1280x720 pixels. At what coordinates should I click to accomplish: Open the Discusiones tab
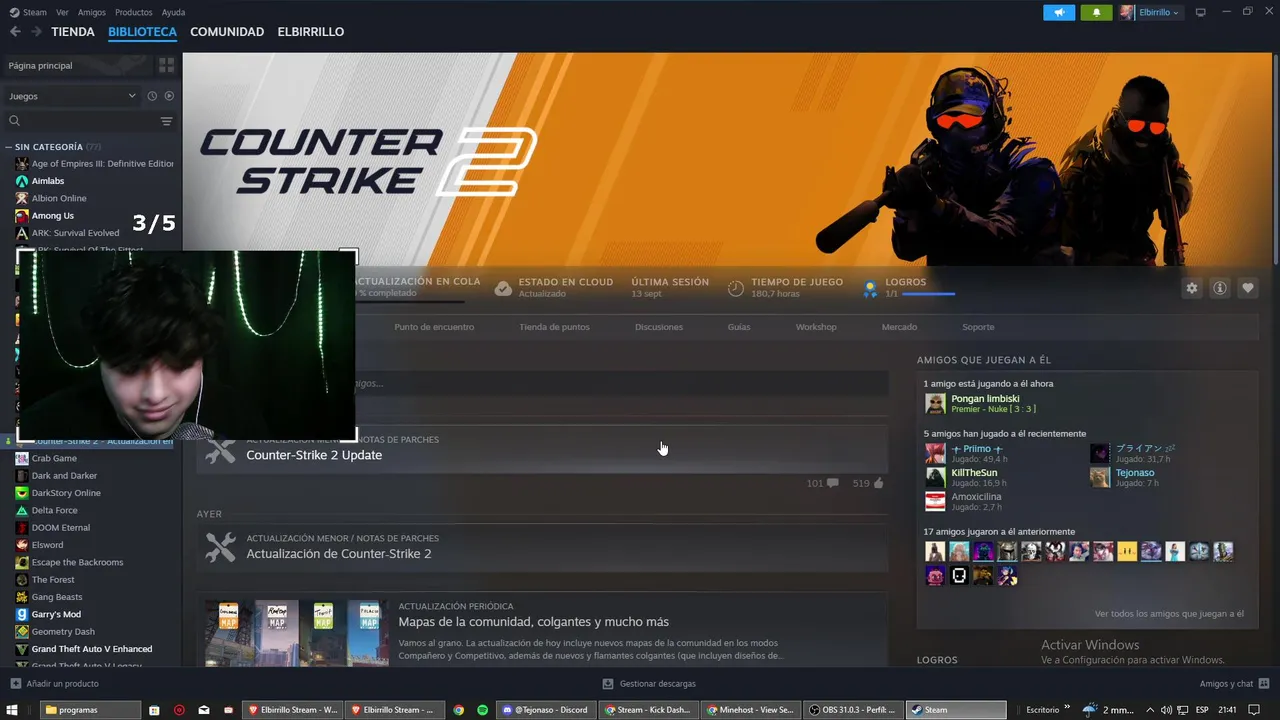659,327
